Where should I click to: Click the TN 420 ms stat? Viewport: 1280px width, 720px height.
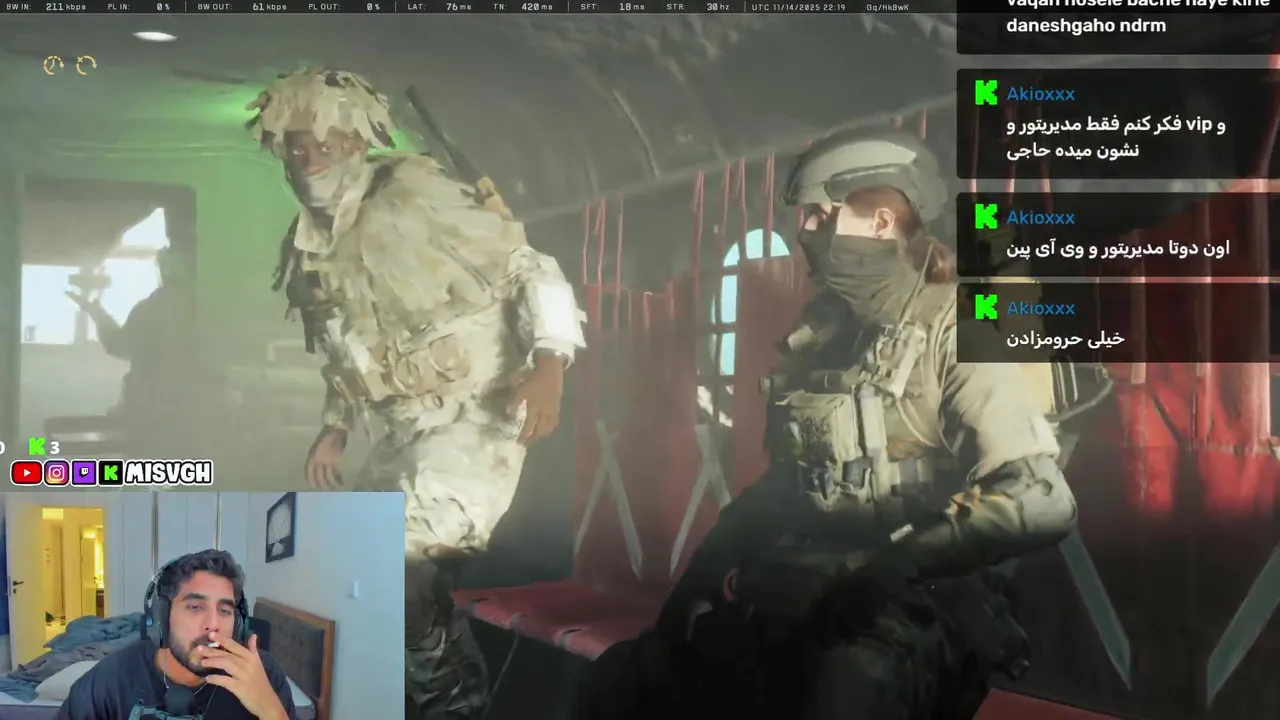click(x=524, y=6)
